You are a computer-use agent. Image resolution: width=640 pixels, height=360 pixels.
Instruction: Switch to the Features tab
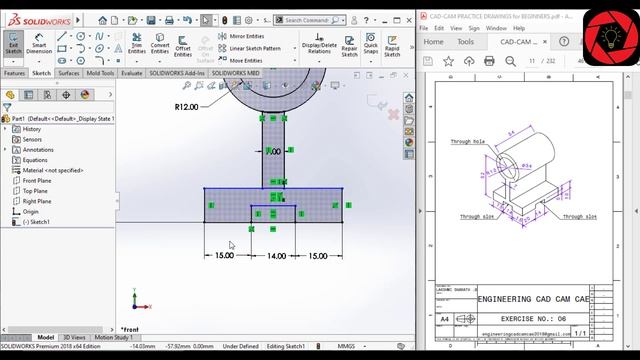(15, 73)
